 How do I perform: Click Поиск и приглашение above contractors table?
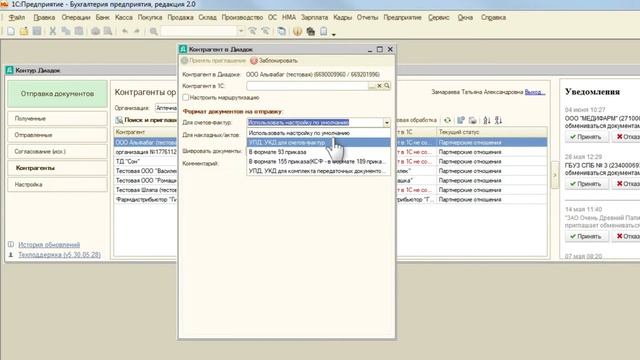point(146,120)
